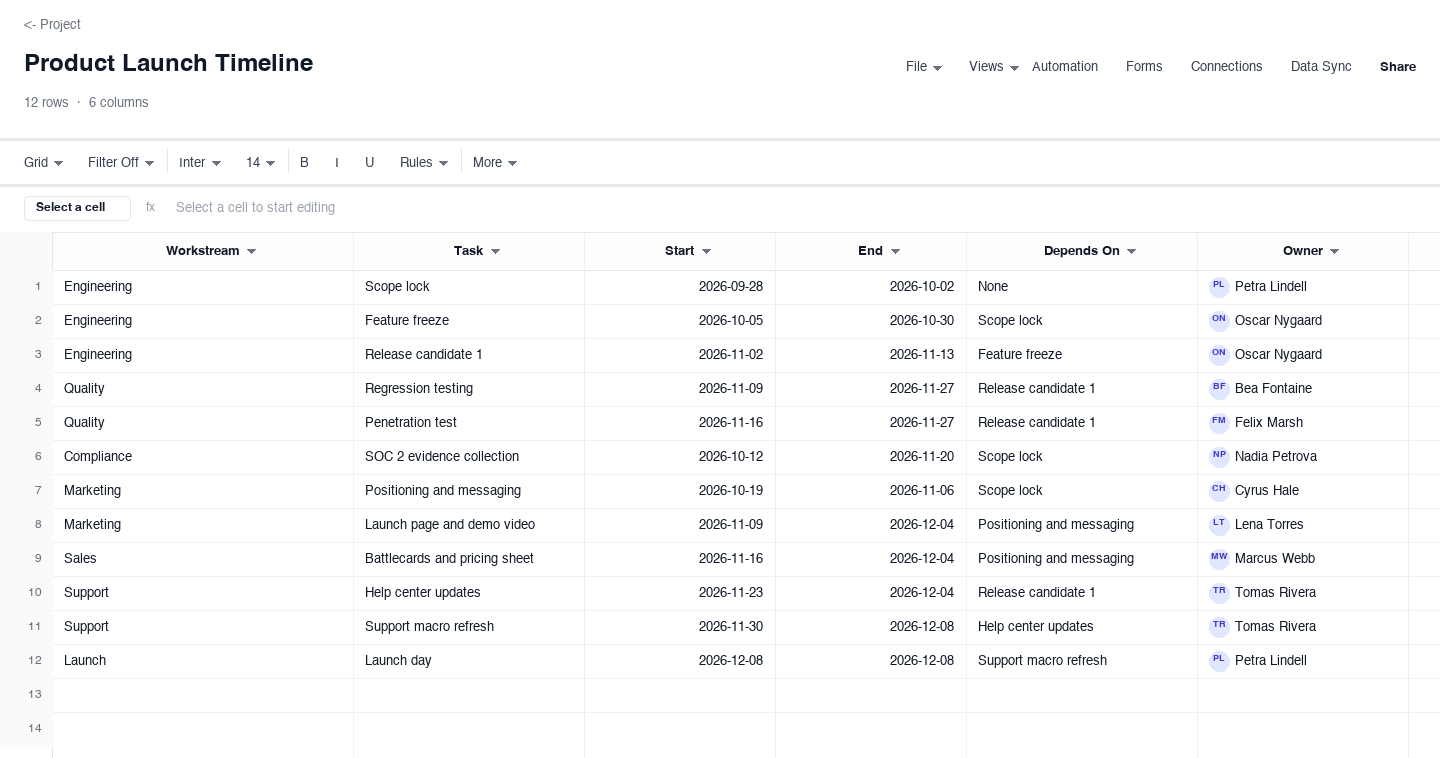Open the Connections menu item
This screenshot has height=758, width=1440.
pyautogui.click(x=1226, y=67)
